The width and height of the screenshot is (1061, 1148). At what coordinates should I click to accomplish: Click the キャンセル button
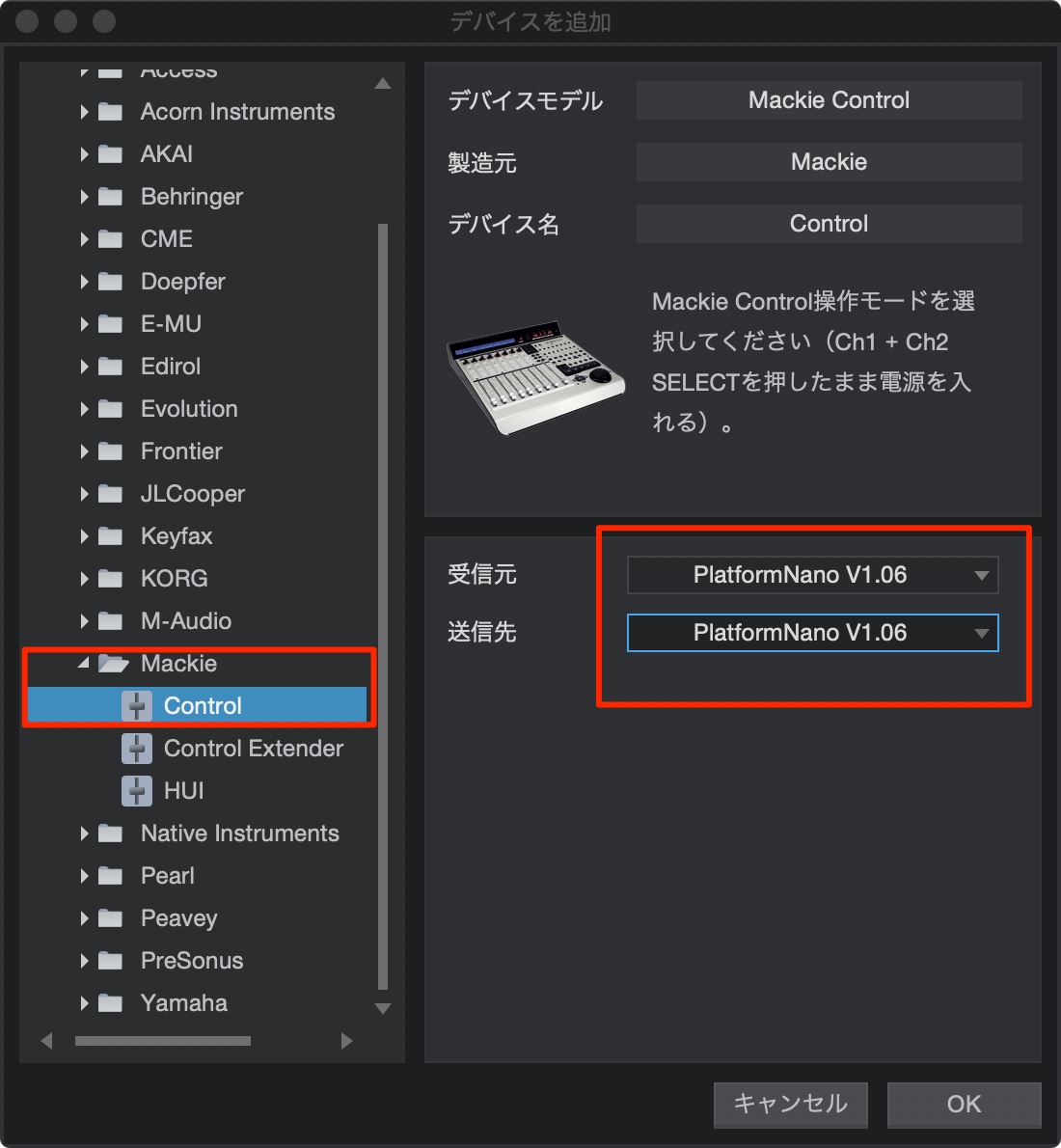pyautogui.click(x=791, y=1104)
